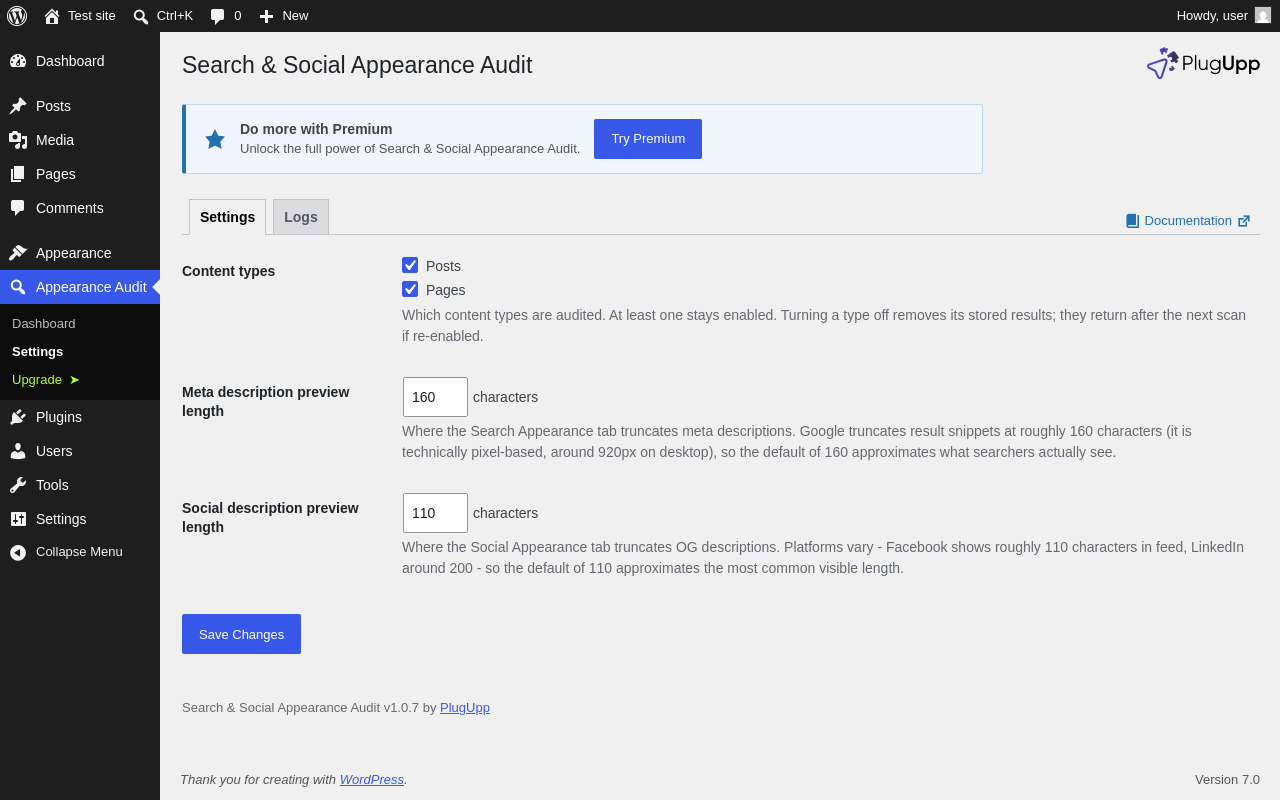Click the Documentation book icon
The image size is (1280, 800).
tap(1132, 221)
